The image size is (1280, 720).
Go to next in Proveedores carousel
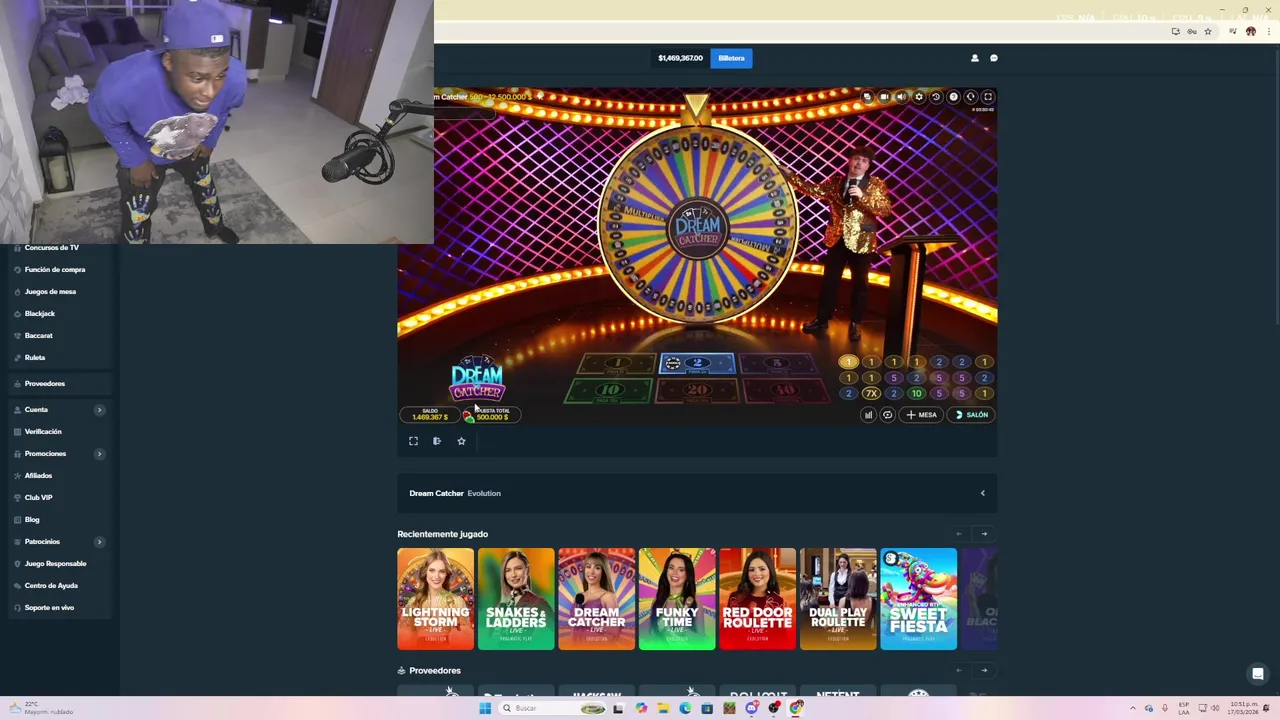click(x=984, y=671)
